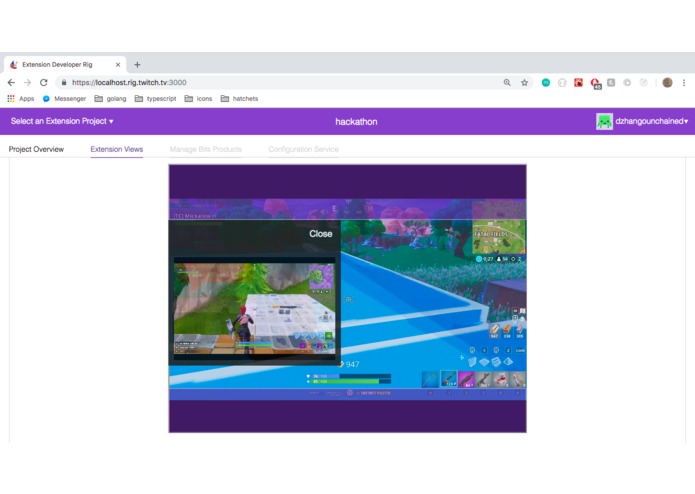Open the Chrome profile avatar
The image size is (695, 494).
click(667, 82)
